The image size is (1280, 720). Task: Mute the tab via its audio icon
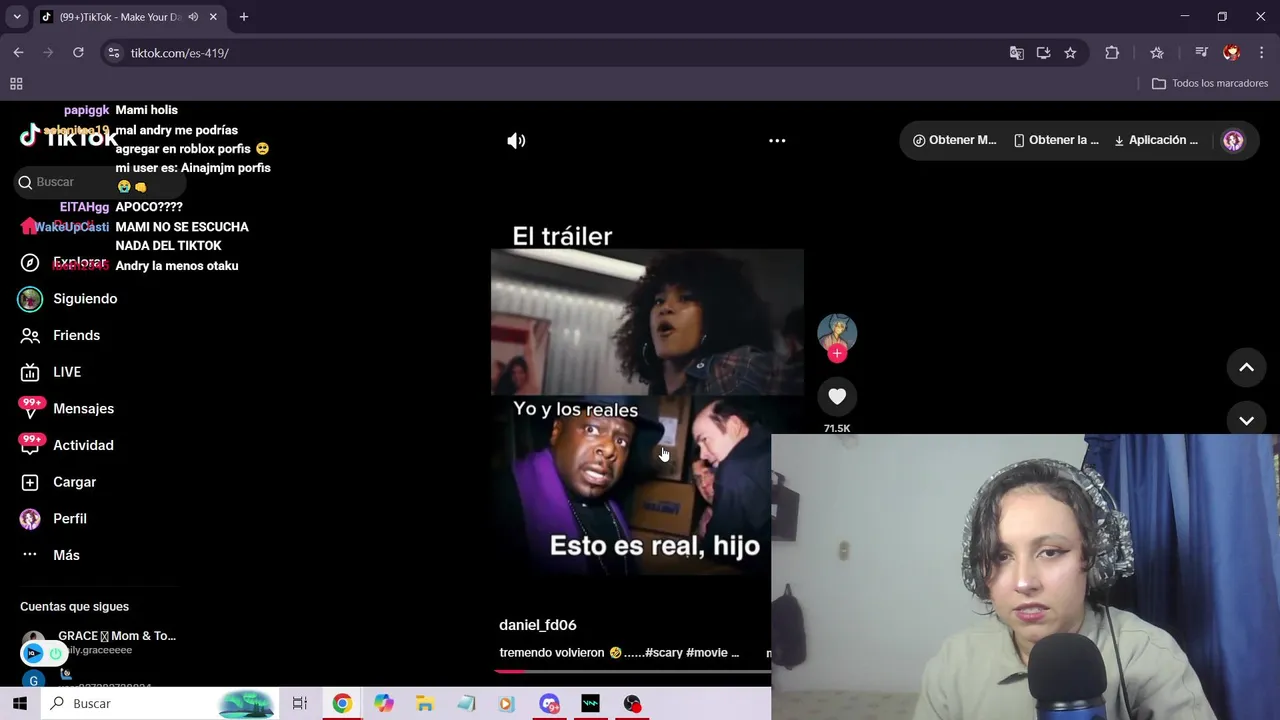[193, 17]
